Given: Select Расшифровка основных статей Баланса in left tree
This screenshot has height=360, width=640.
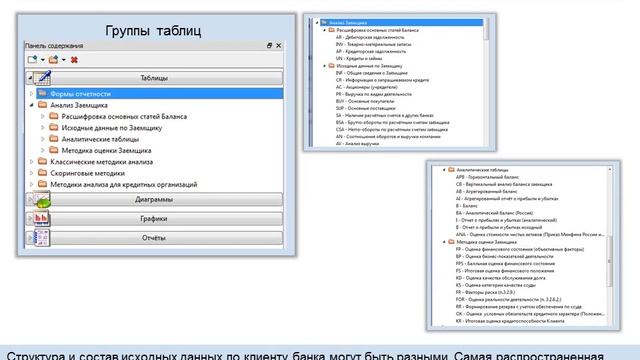Looking at the screenshot, I should pyautogui.click(x=124, y=116).
